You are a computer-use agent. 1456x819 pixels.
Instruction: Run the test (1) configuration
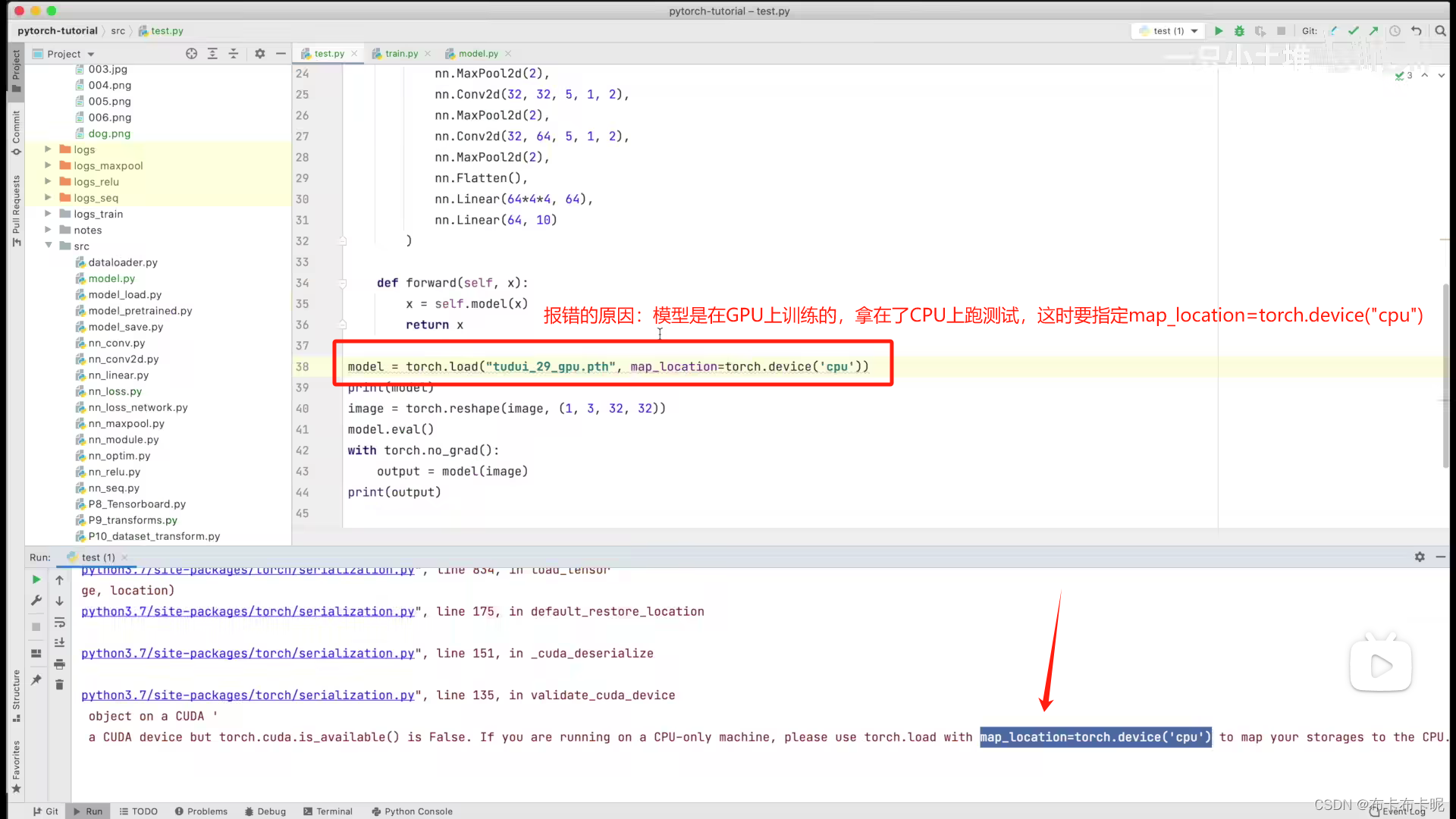pos(1219,31)
